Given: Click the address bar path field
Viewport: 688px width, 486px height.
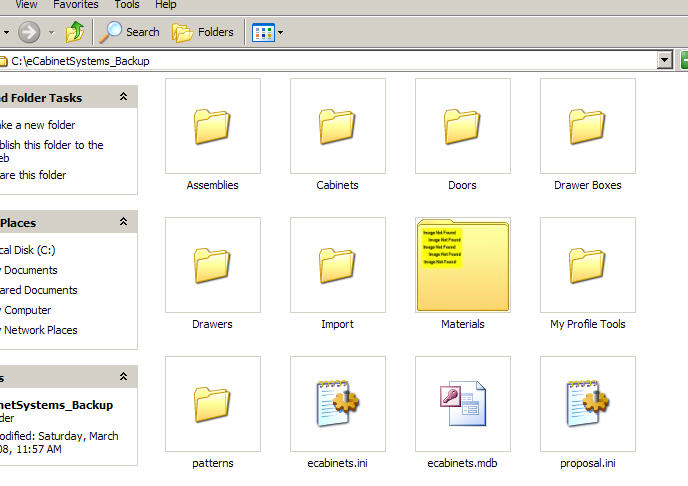Looking at the screenshot, I should tap(328, 61).
